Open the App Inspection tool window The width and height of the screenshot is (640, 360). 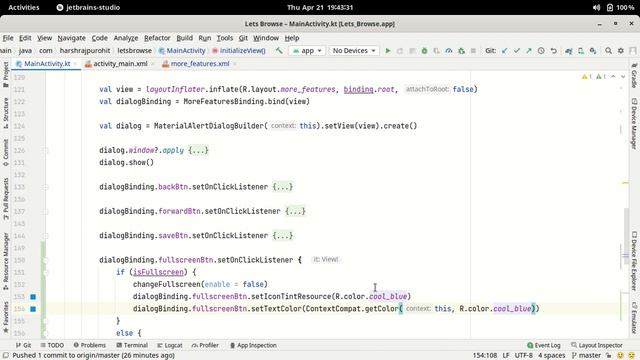click(x=253, y=345)
